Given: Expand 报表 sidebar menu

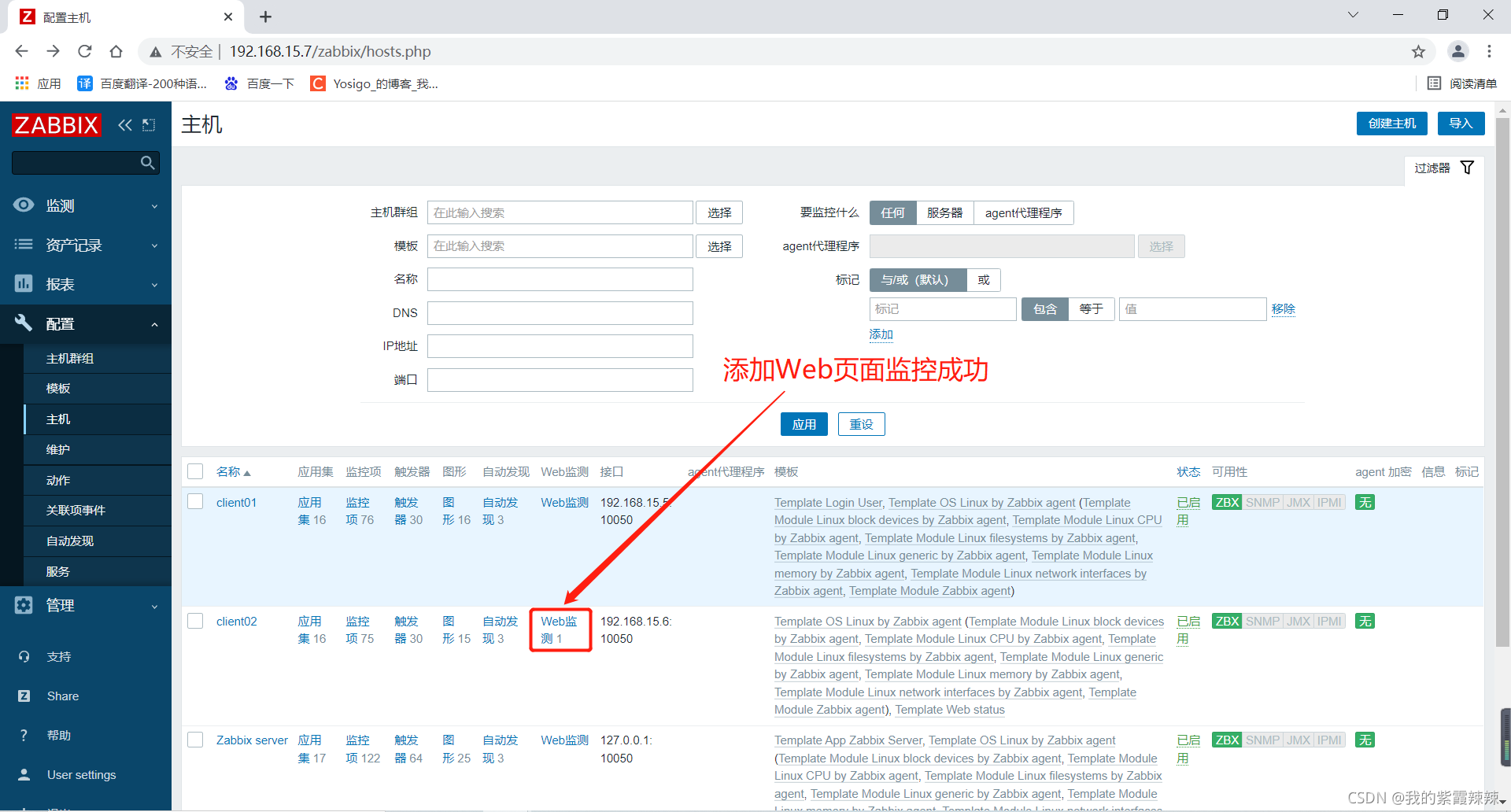Looking at the screenshot, I should coord(86,284).
